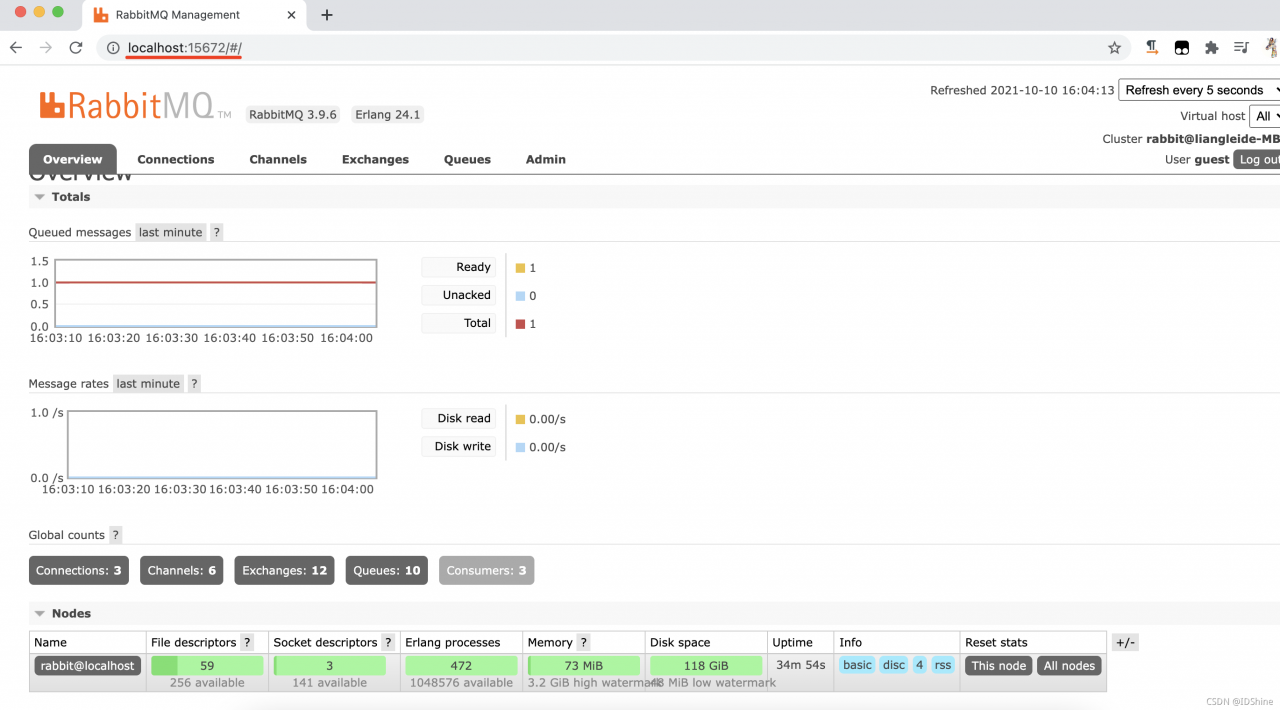This screenshot has width=1280, height=710.
Task: Open a new browser tab with plus
Action: pyautogui.click(x=326, y=15)
